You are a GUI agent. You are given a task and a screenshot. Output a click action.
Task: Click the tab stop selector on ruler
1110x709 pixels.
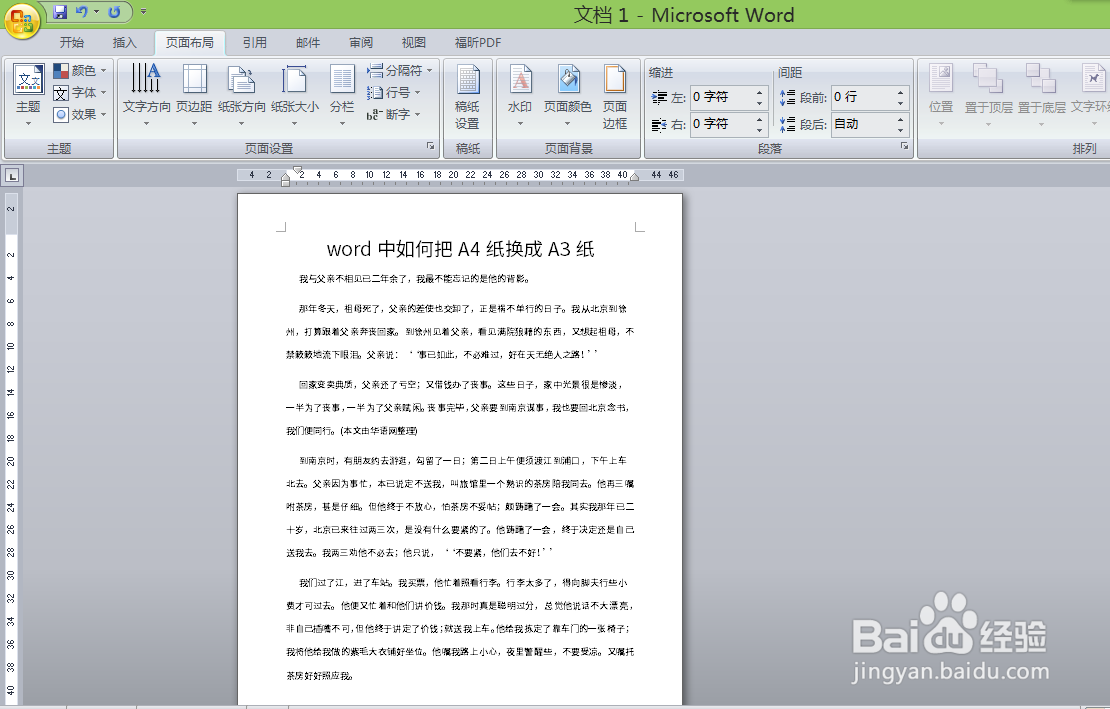13,175
